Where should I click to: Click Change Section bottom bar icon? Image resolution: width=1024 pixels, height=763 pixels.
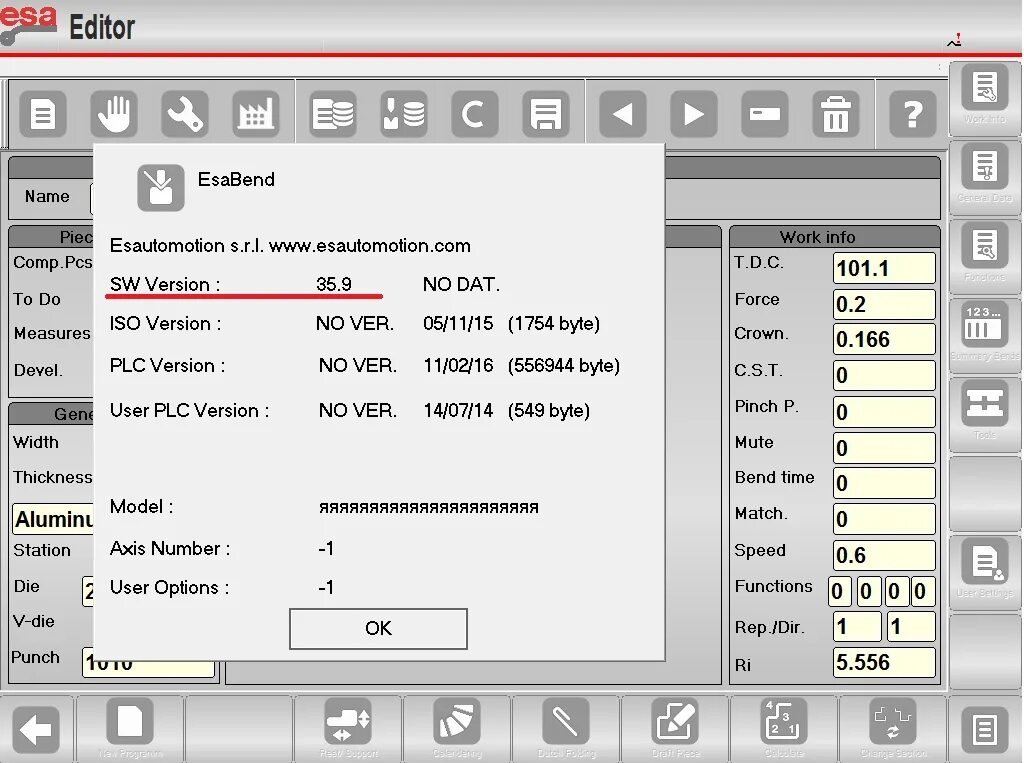pyautogui.click(x=893, y=728)
